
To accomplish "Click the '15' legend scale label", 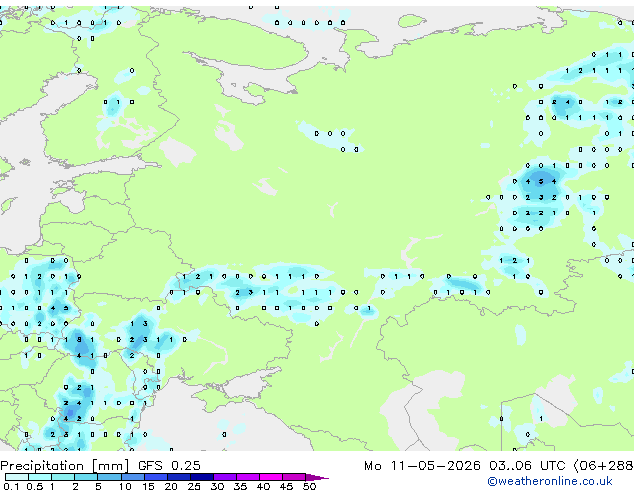I will click(x=148, y=486).
